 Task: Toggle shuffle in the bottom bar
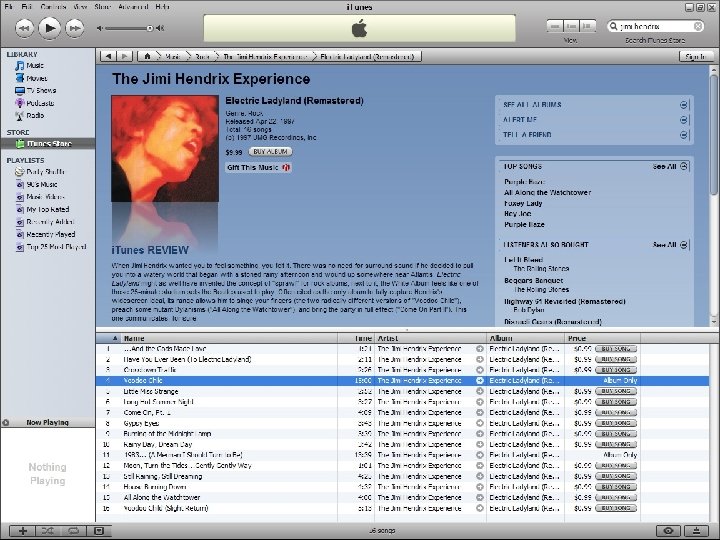(48, 531)
